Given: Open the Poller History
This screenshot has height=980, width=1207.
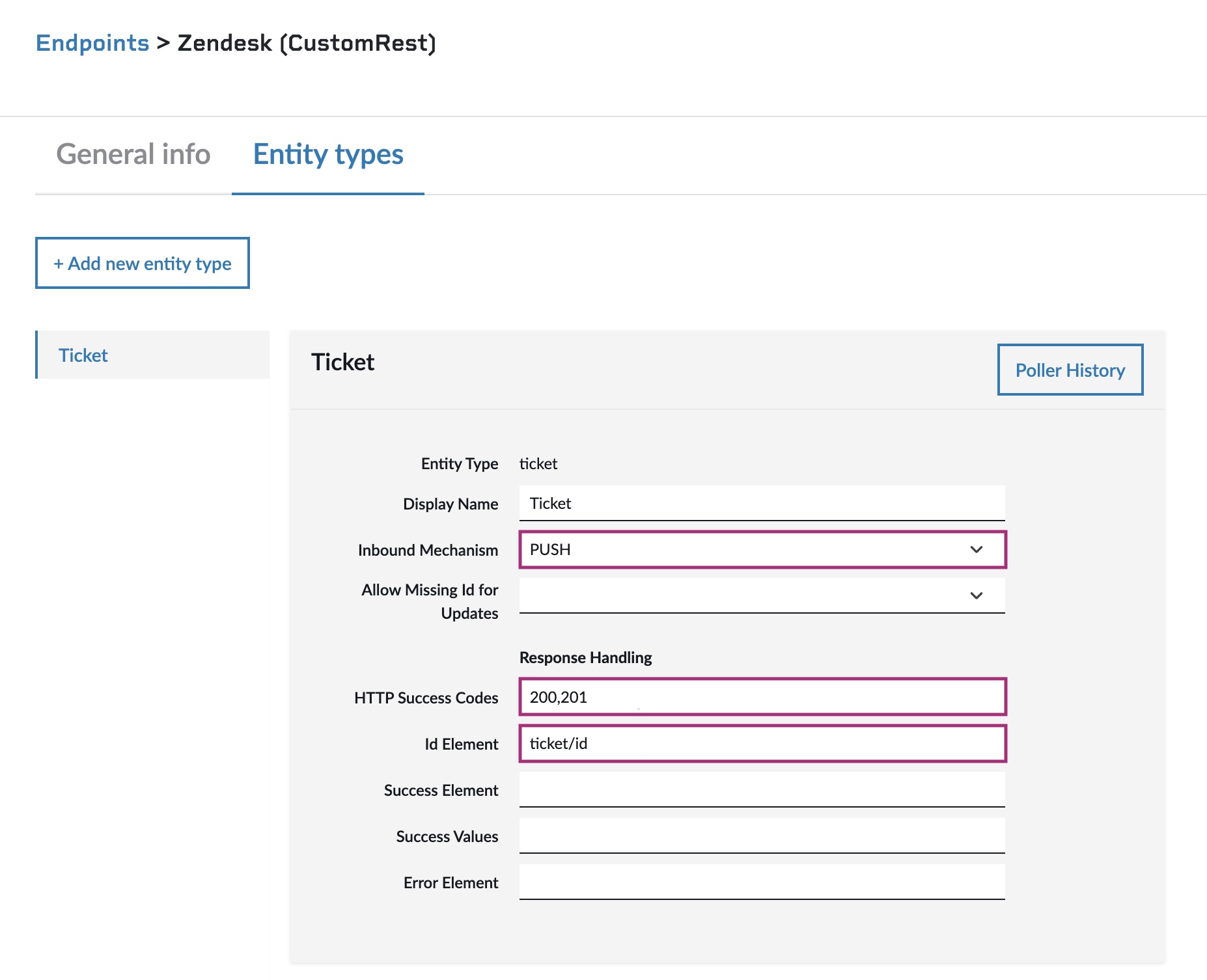Looking at the screenshot, I should 1070,370.
